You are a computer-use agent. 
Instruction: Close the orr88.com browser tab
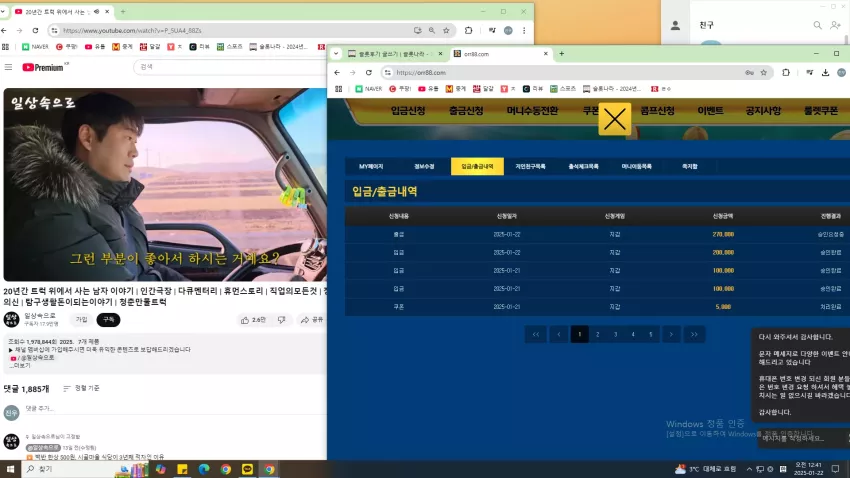[545, 54]
